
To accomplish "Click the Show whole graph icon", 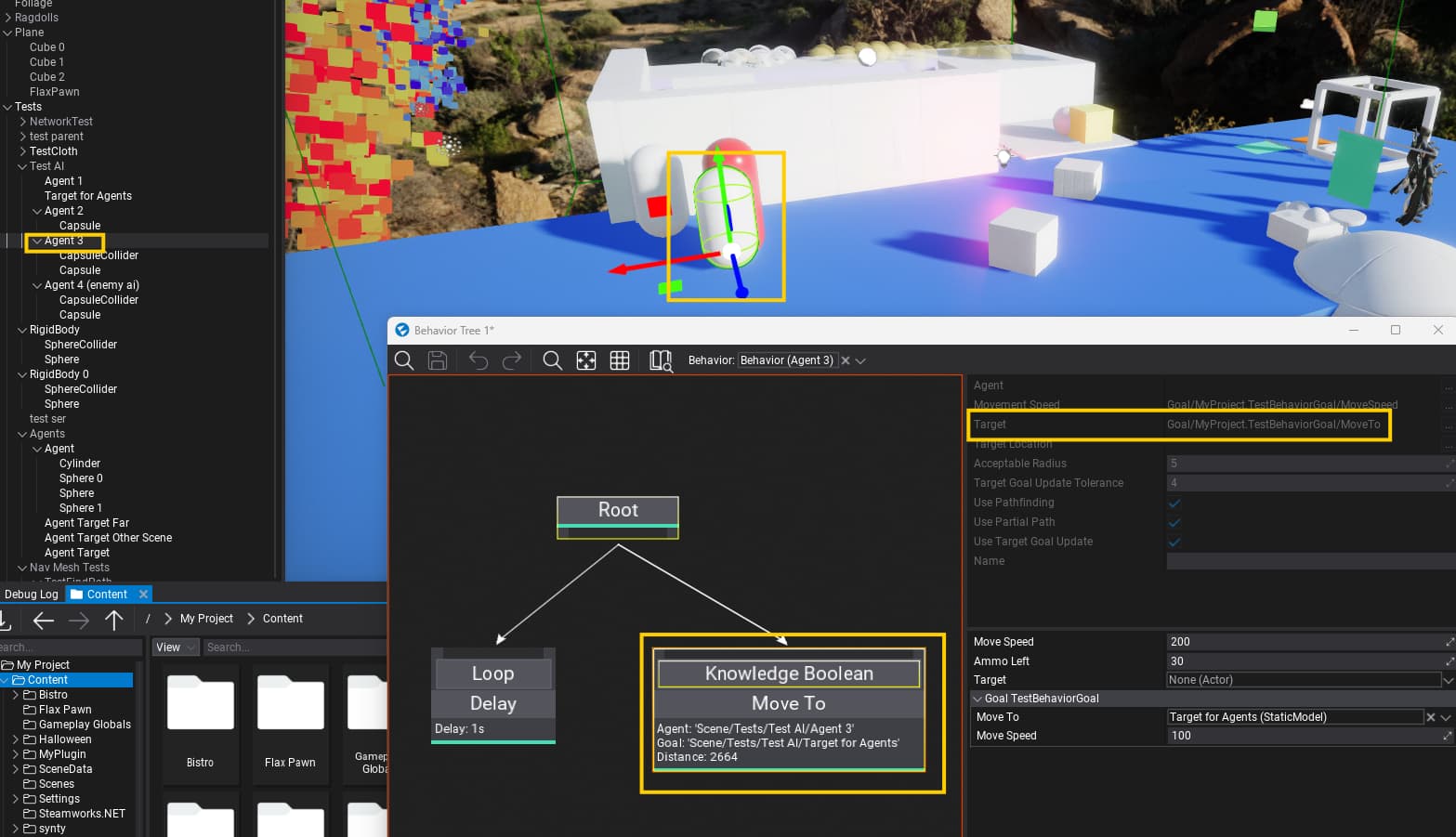I will pyautogui.click(x=586, y=360).
